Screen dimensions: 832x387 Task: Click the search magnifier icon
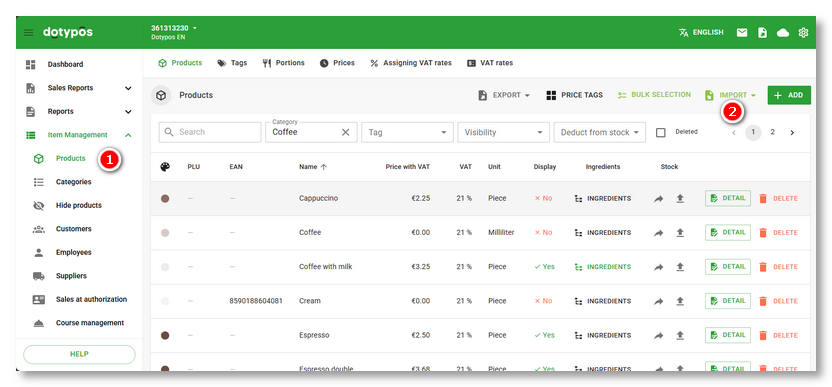169,132
